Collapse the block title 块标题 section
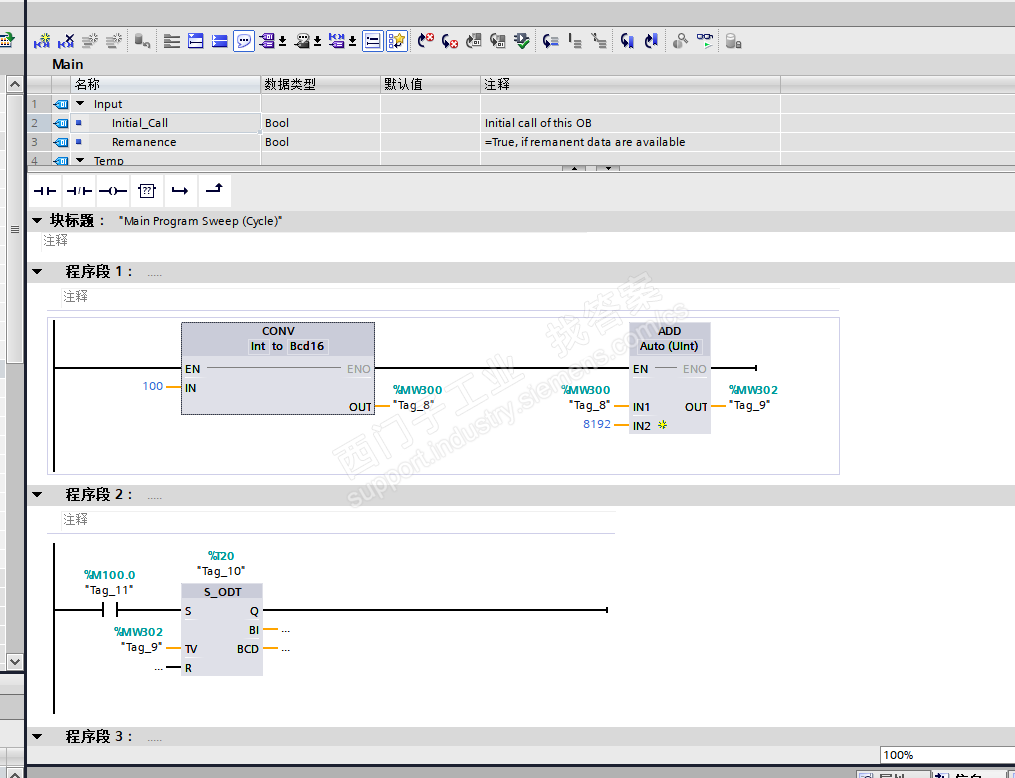The width and height of the screenshot is (1015, 778). [x=37, y=221]
